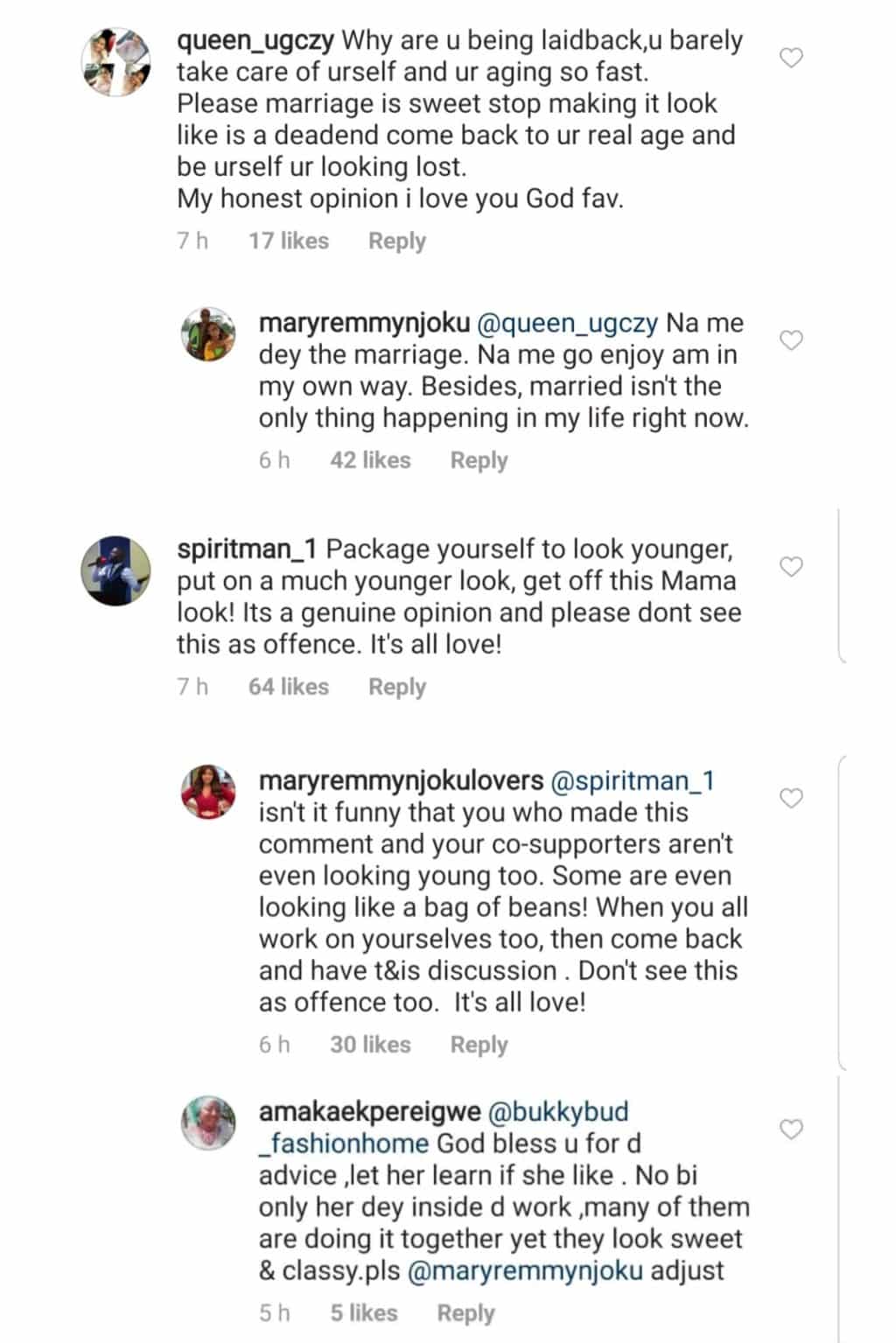Viewport: 896px width, 1343px height.
Task: Like spiritman_1's comment via heart icon
Action: click(x=791, y=567)
